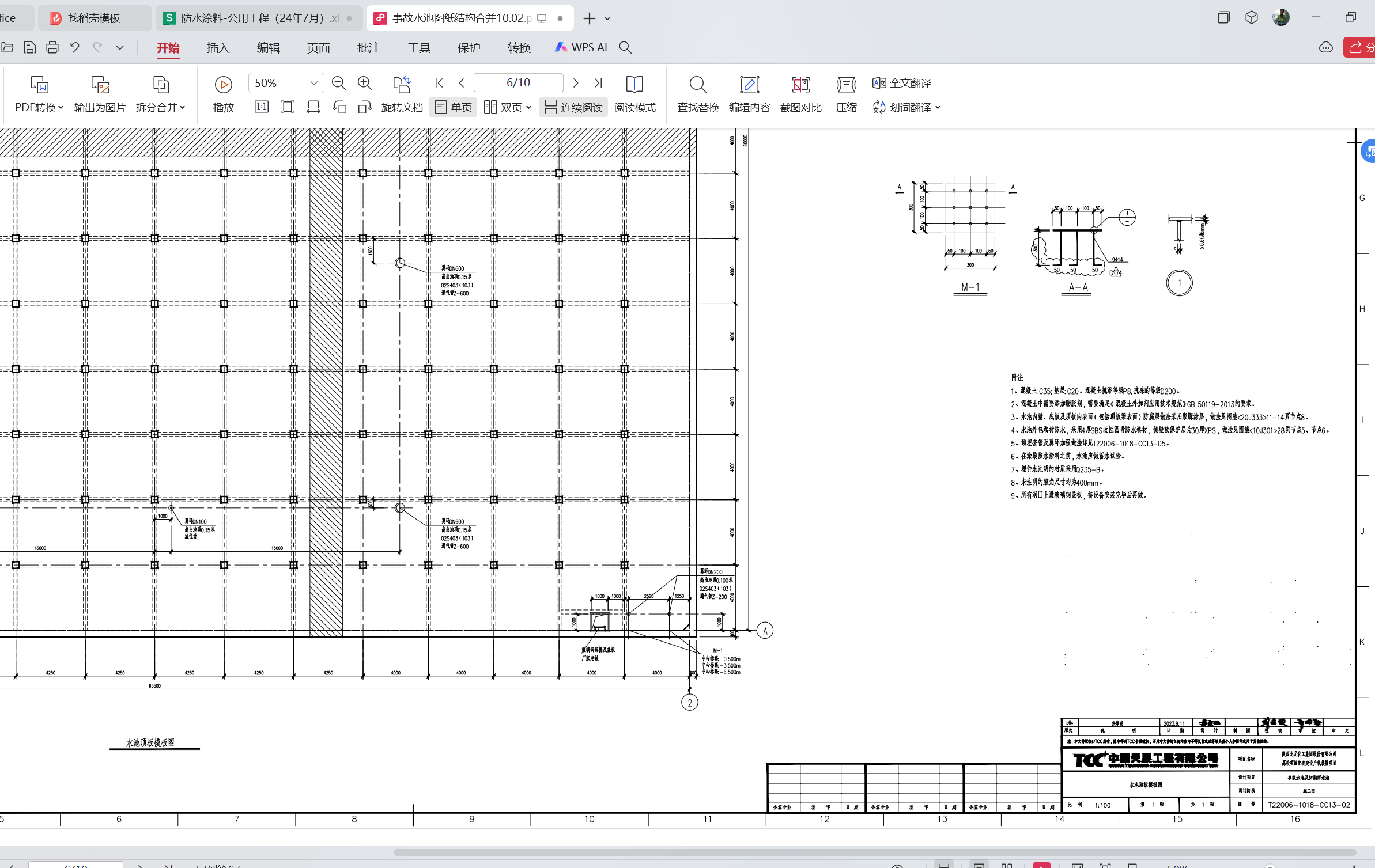Open the window layout icon in title bar

1223,17
